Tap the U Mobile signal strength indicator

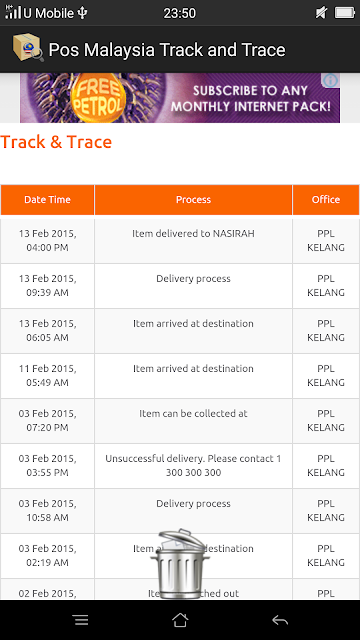coord(13,12)
